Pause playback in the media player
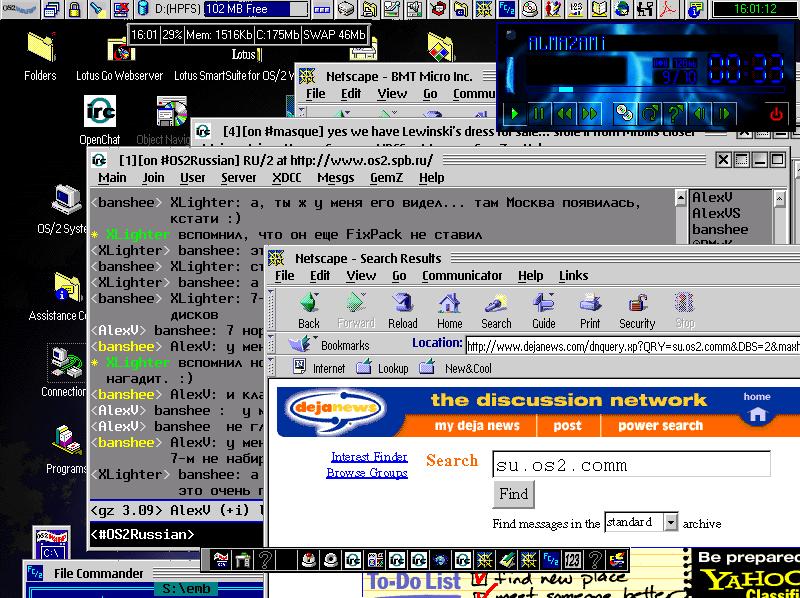Image resolution: width=800 pixels, height=598 pixels. coord(539,114)
